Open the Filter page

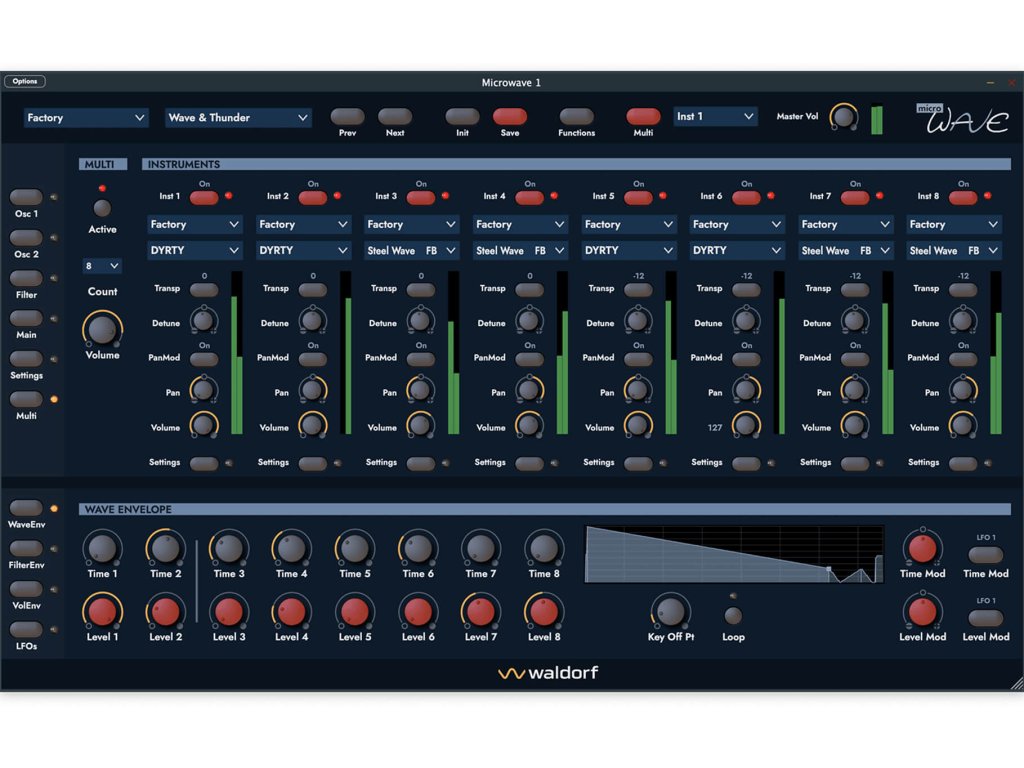(26, 278)
